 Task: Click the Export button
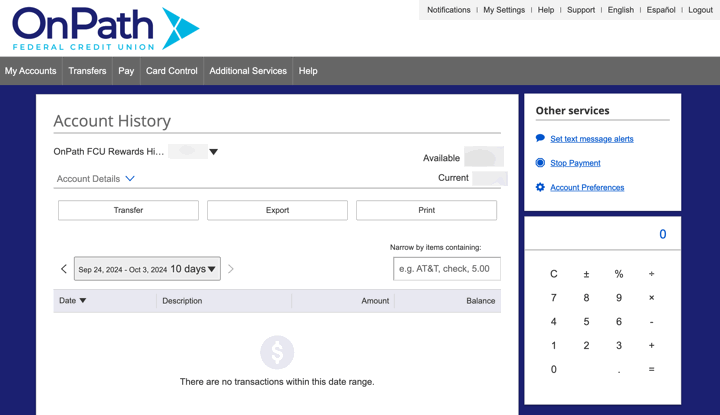[277, 210]
